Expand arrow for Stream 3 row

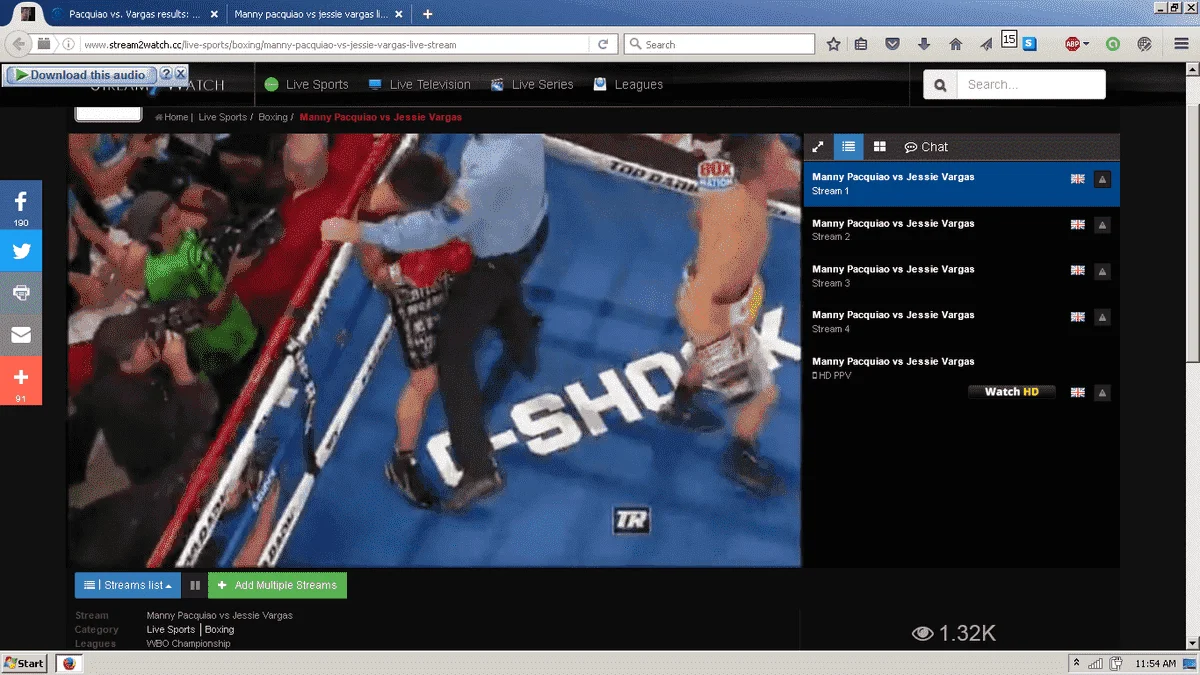pyautogui.click(x=1102, y=271)
